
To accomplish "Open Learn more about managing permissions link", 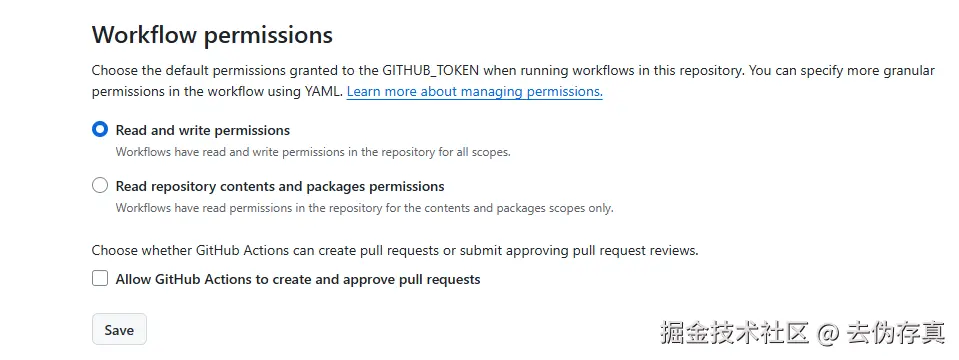I will point(475,92).
